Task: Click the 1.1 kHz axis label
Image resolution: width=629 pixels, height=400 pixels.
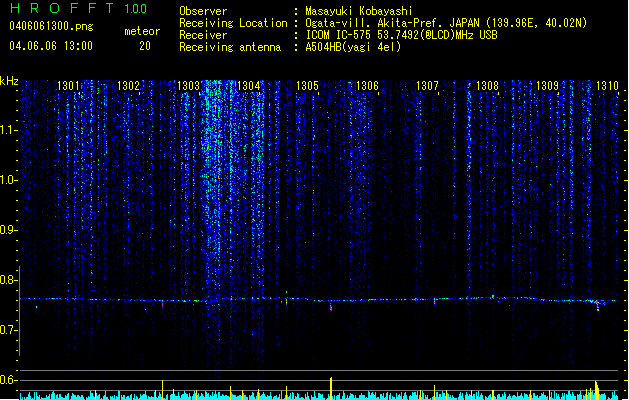Action: point(8,130)
